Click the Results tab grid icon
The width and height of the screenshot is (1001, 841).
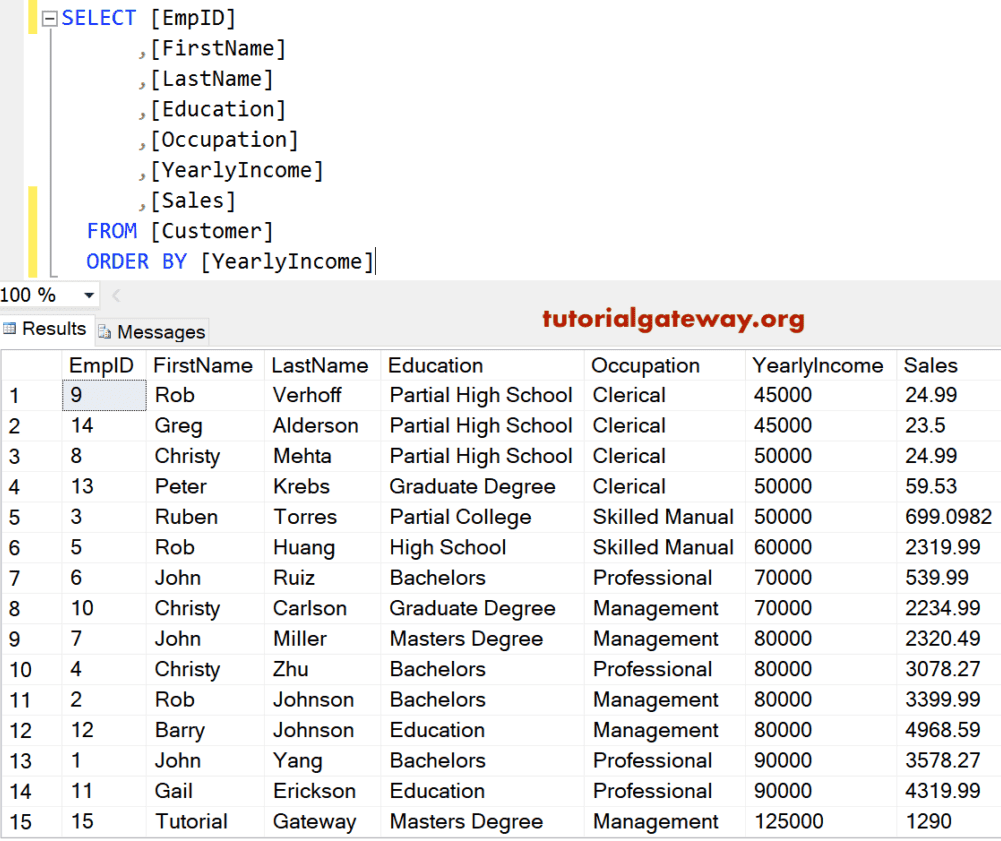pyautogui.click(x=12, y=329)
